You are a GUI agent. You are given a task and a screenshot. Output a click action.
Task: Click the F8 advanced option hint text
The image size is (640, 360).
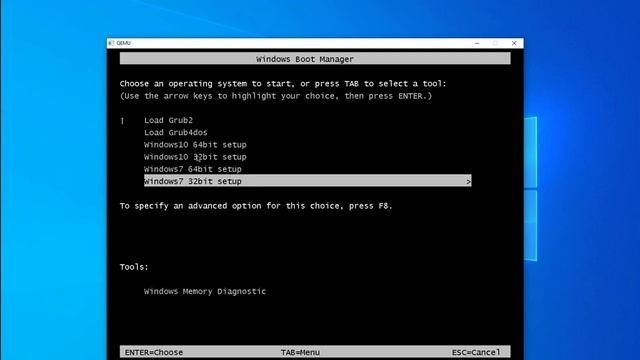(x=256, y=206)
